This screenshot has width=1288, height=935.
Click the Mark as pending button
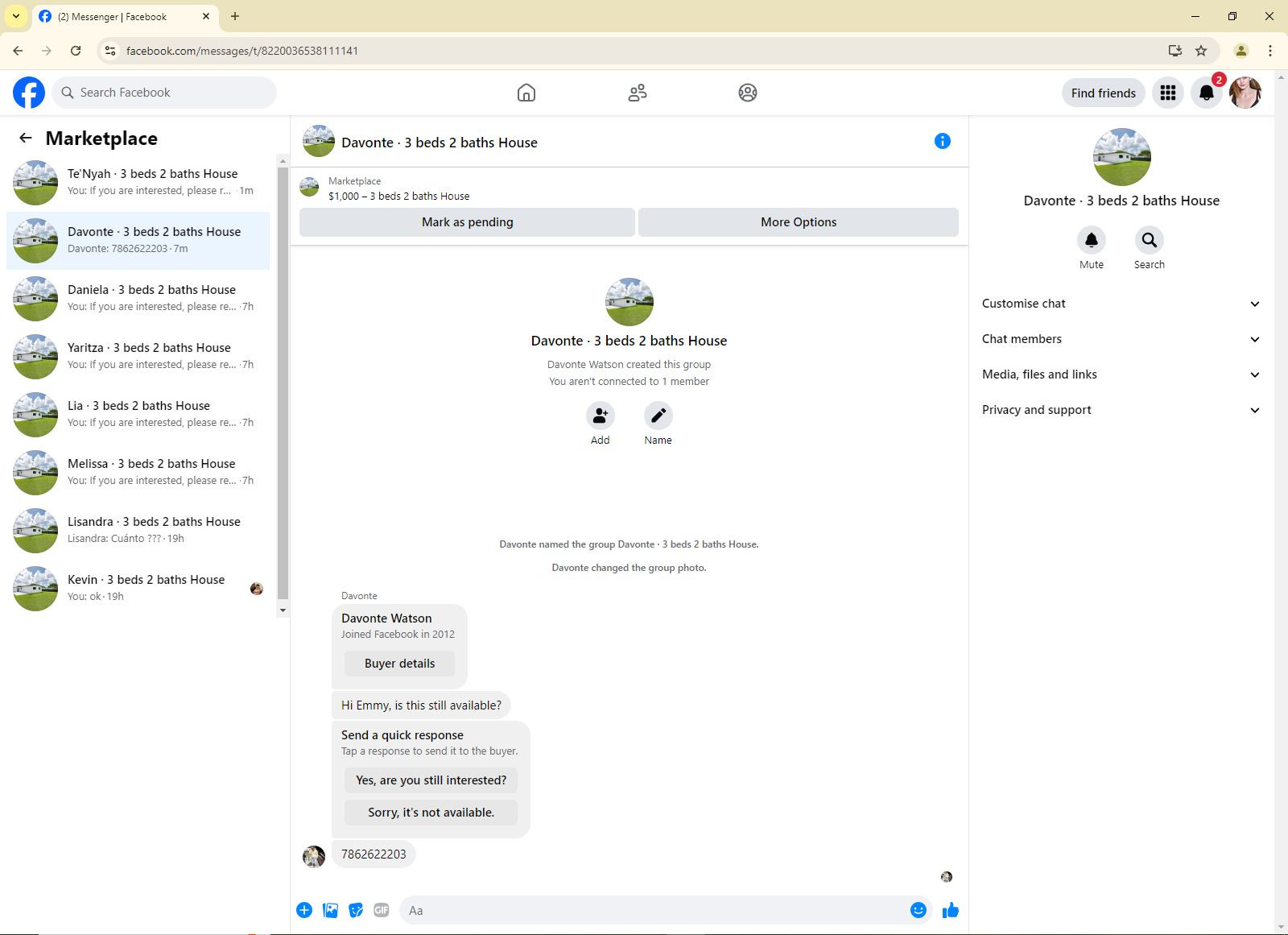pyautogui.click(x=467, y=222)
